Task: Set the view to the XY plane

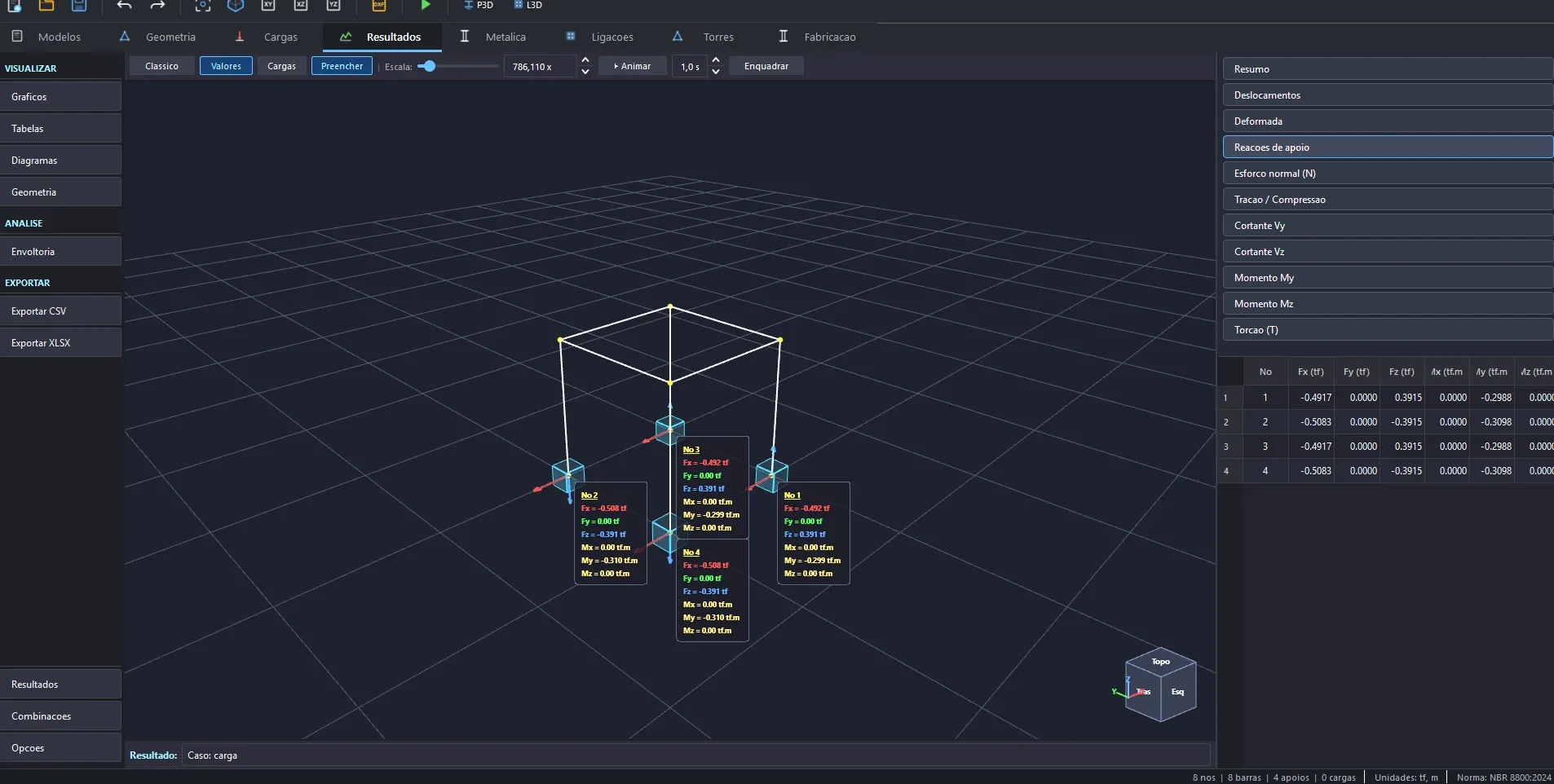Action: click(x=268, y=5)
